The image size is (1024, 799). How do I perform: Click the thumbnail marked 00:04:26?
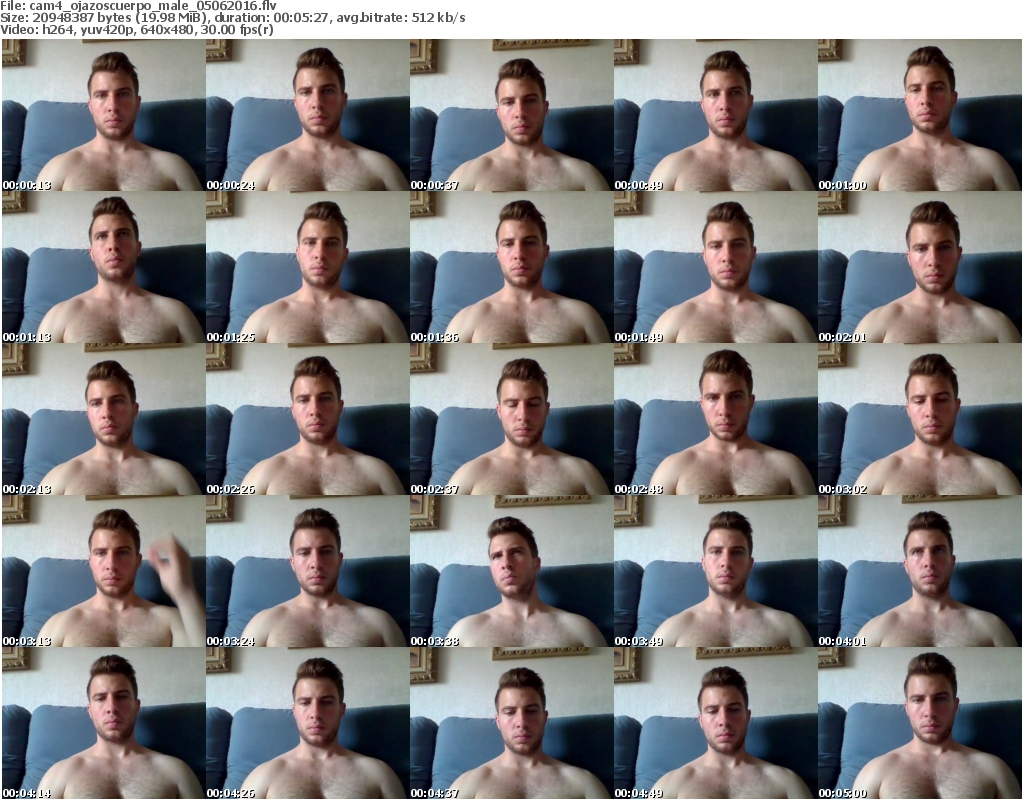pyautogui.click(x=308, y=723)
